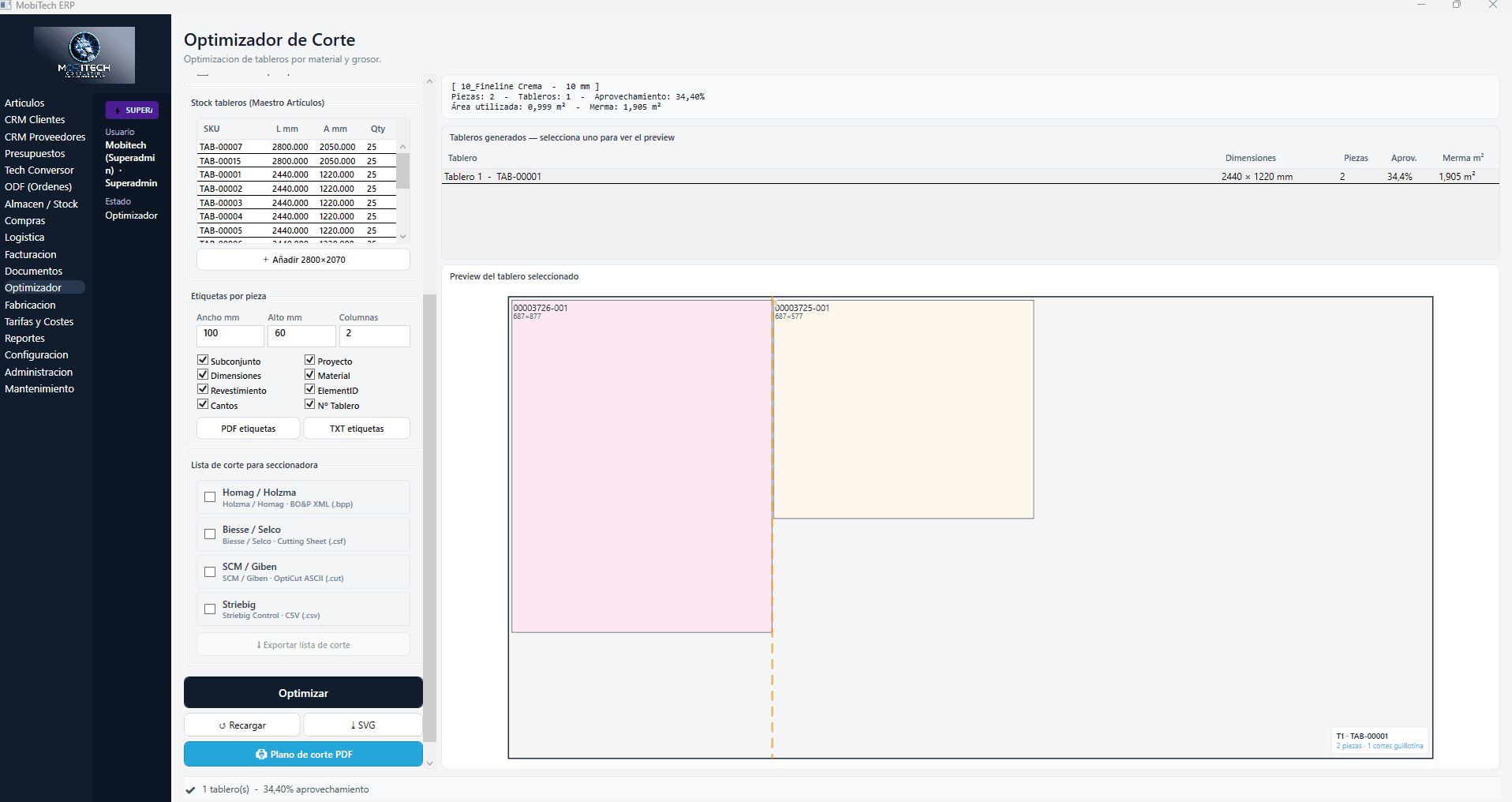Reload data with the Recargar button
Viewport: 1512px width, 802px height.
click(x=242, y=725)
